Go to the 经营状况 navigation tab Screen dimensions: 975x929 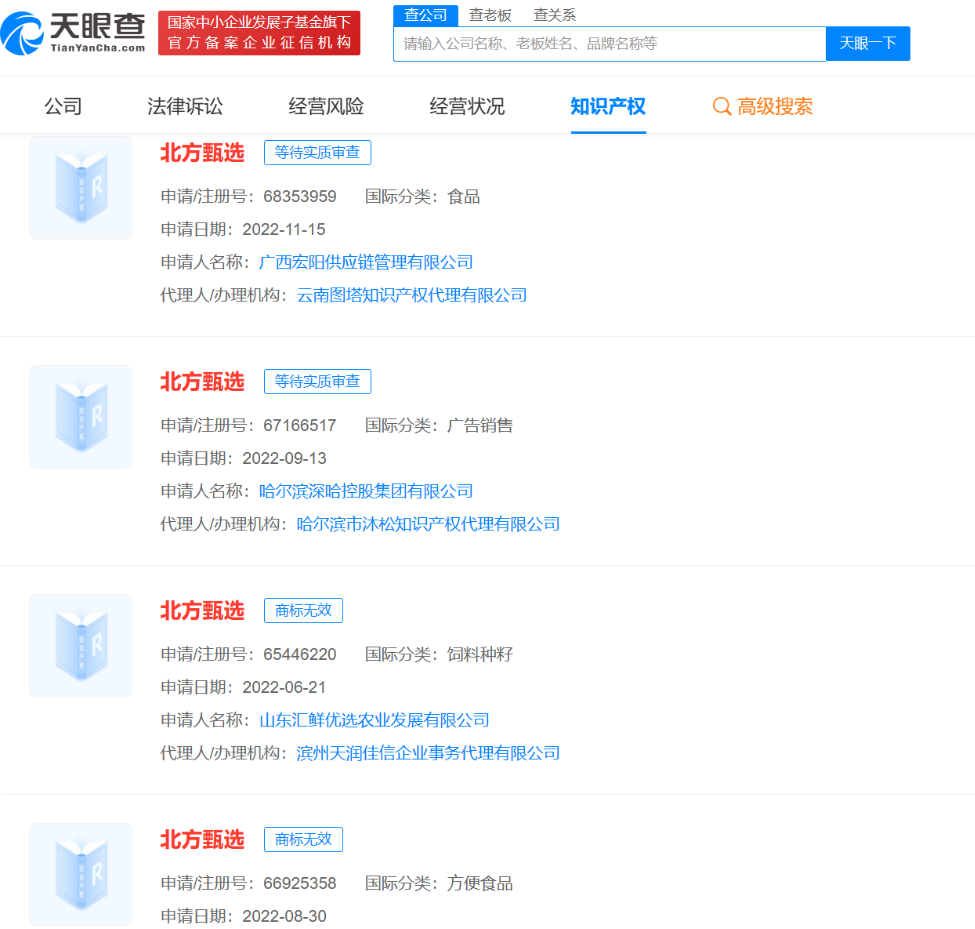tap(467, 107)
